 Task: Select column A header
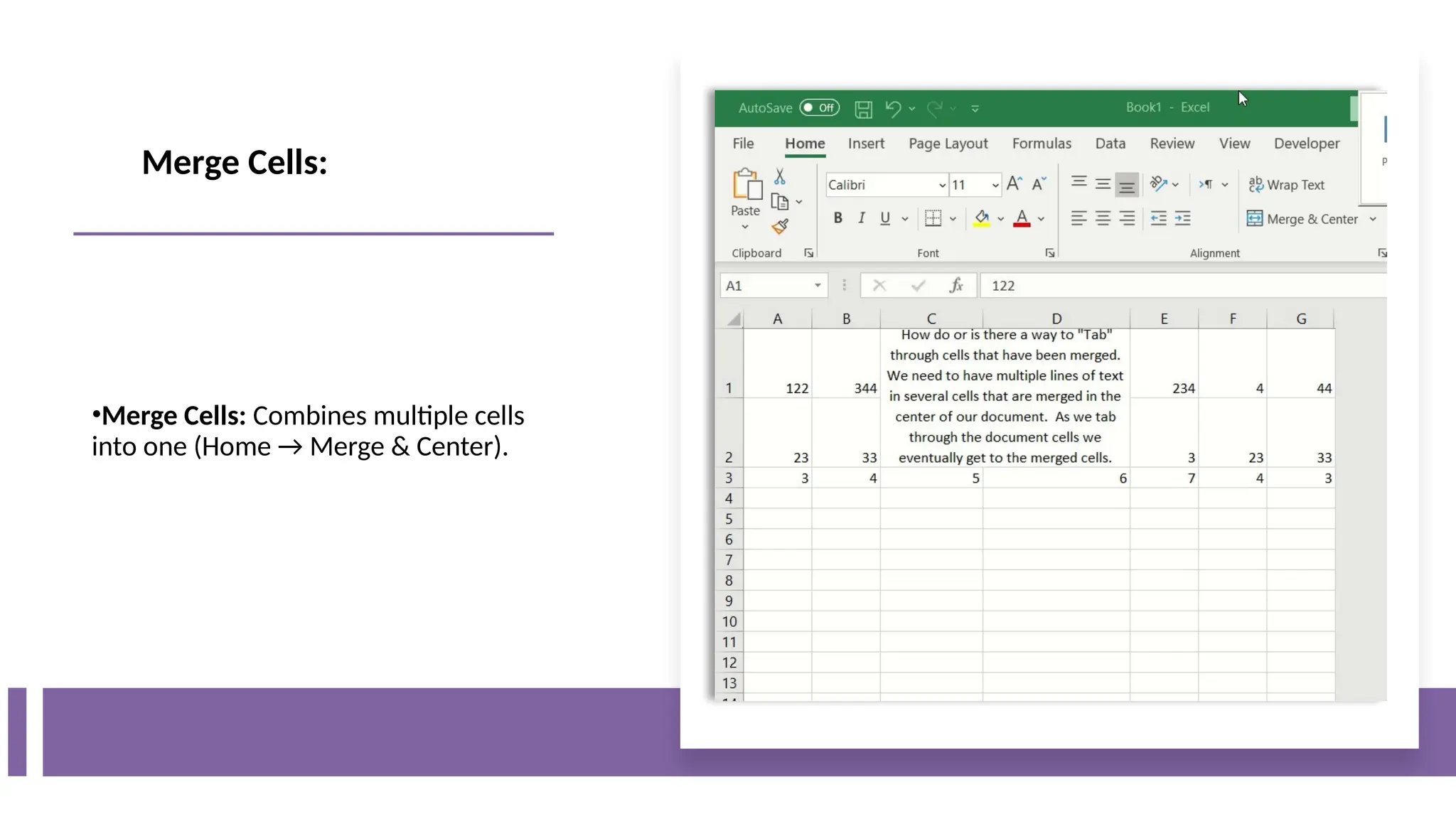tap(778, 319)
